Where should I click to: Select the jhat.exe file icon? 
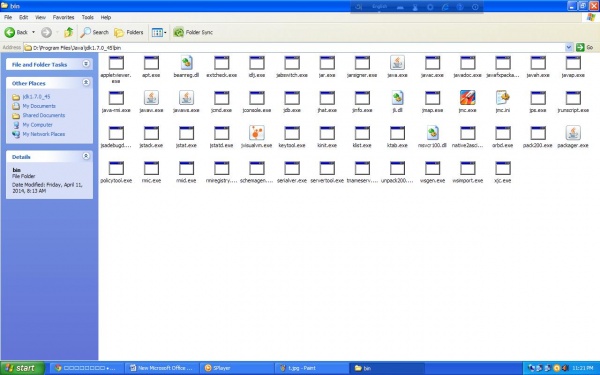pos(327,98)
